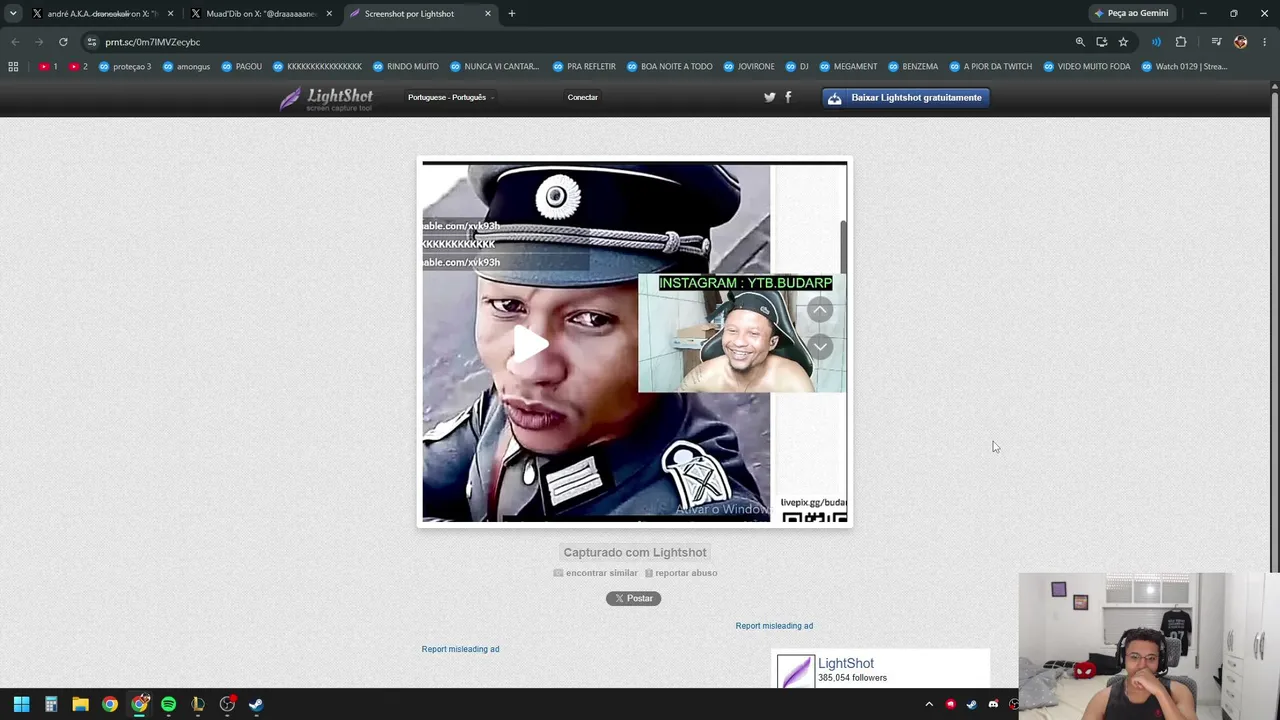Open the YouTube bookmark labeled 2
The image size is (1280, 720).
pyautogui.click(x=78, y=67)
